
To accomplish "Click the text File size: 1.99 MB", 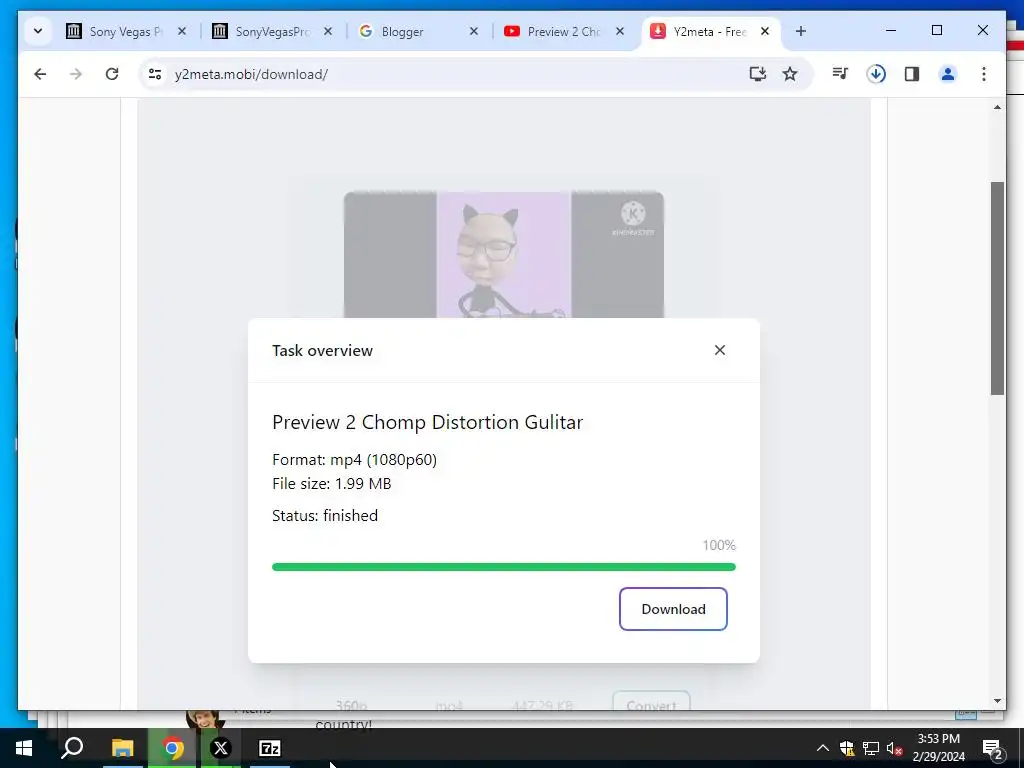I will [x=331, y=484].
